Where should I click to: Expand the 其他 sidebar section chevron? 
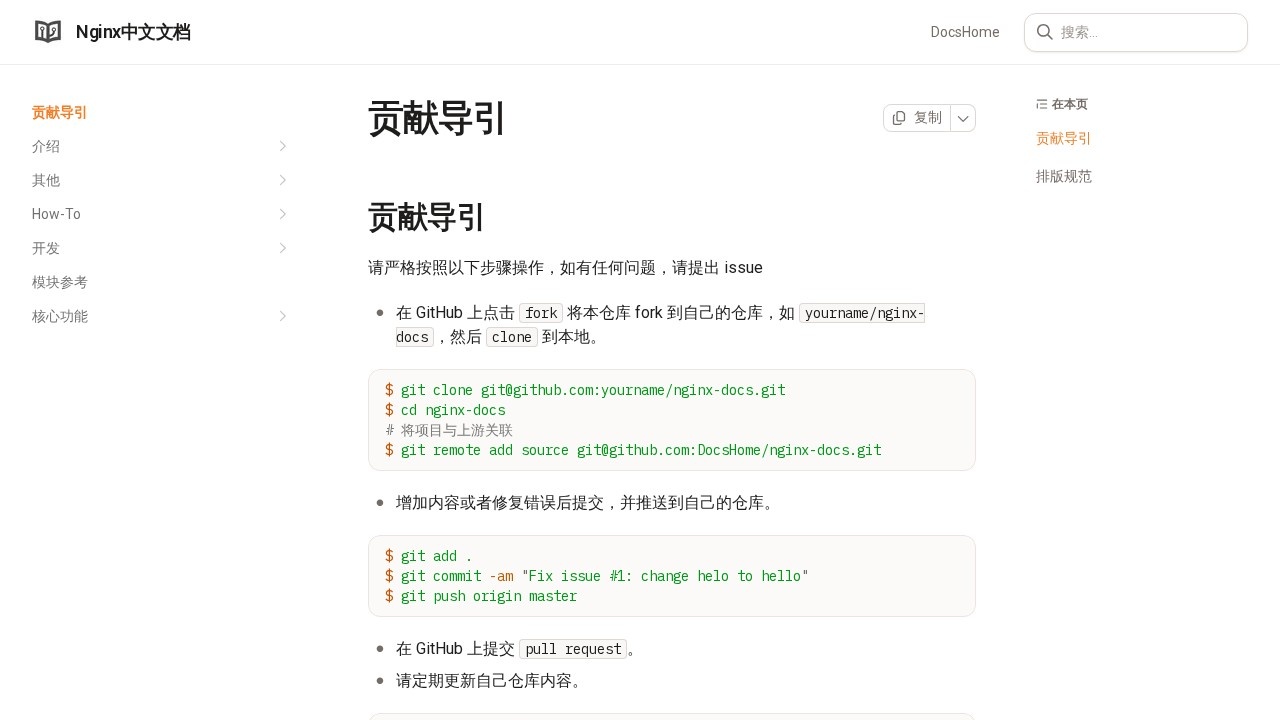(283, 180)
